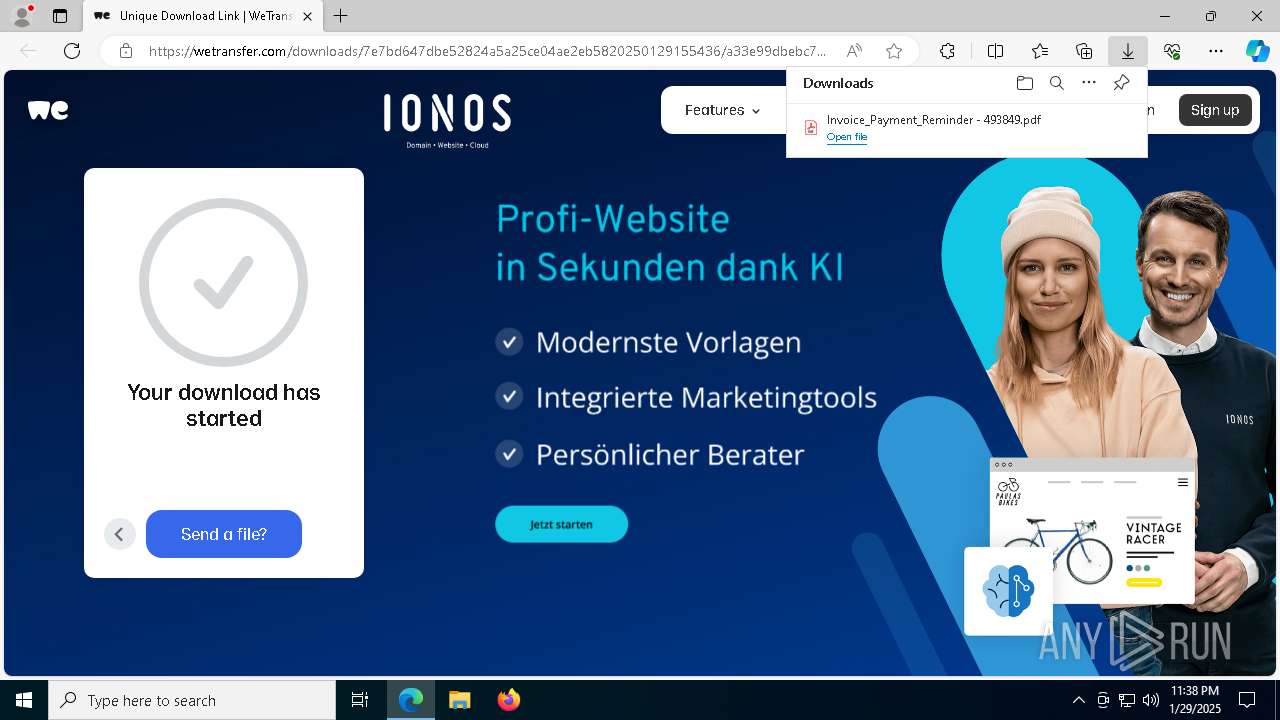
Task: Click the profile icon in the title bar
Action: pyautogui.click(x=21, y=16)
